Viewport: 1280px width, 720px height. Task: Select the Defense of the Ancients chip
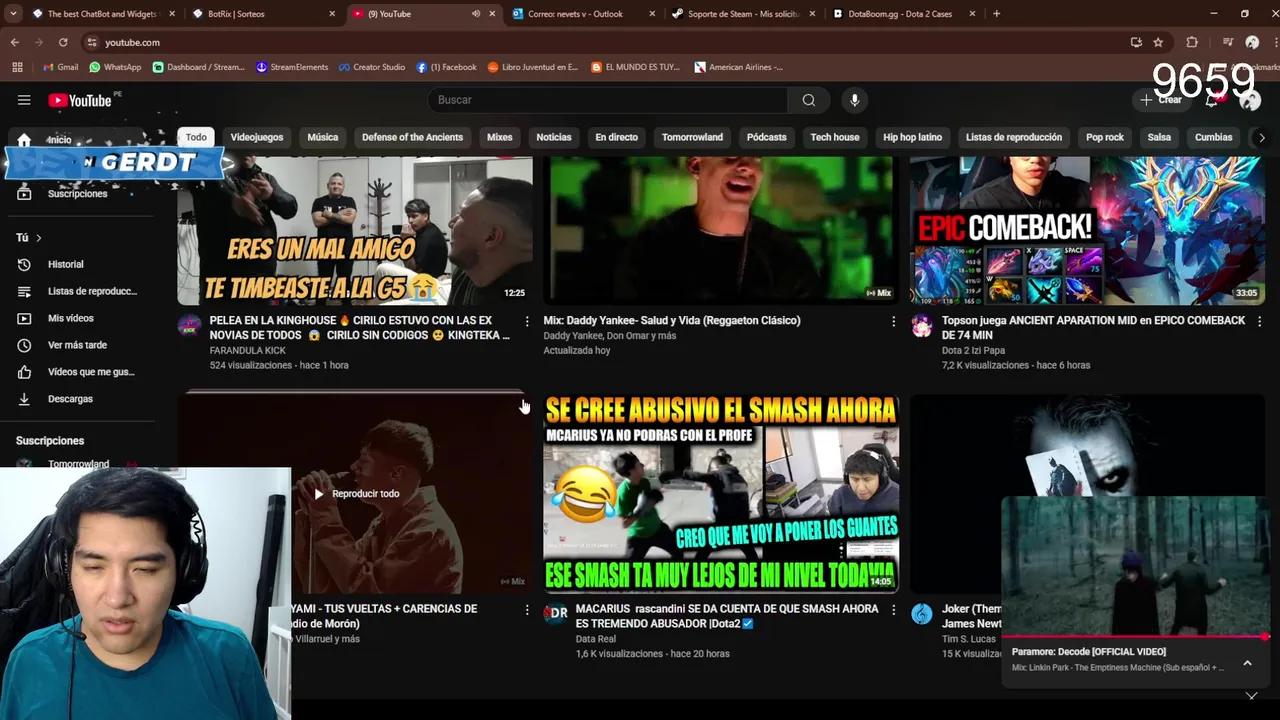412,137
